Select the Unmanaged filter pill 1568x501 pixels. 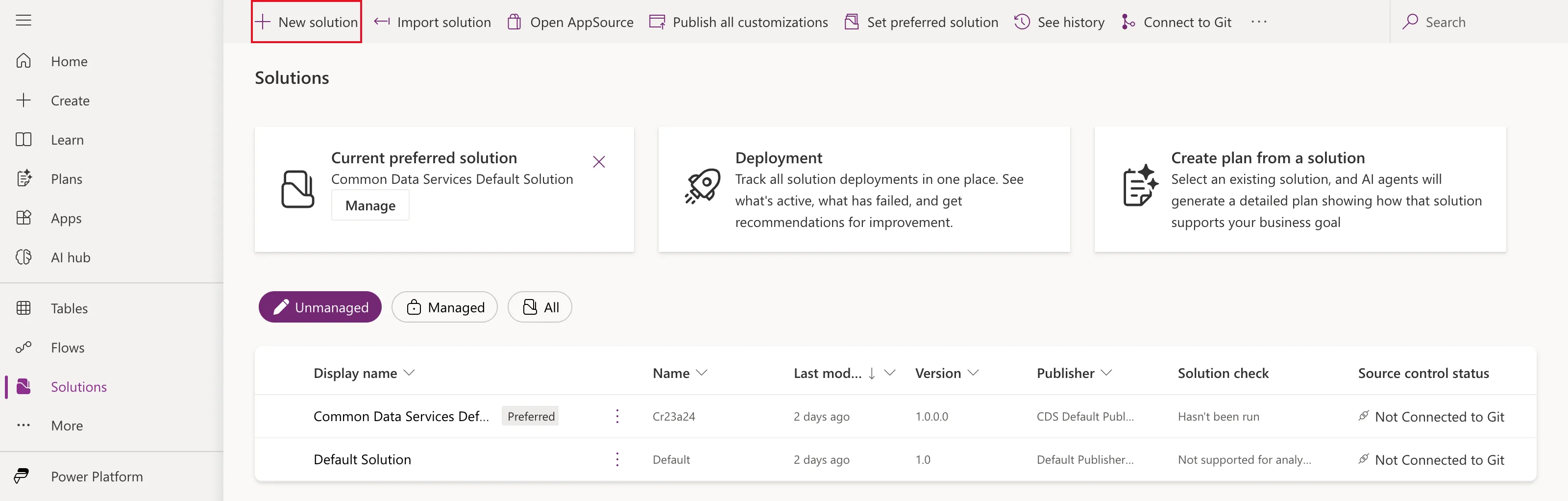click(320, 307)
